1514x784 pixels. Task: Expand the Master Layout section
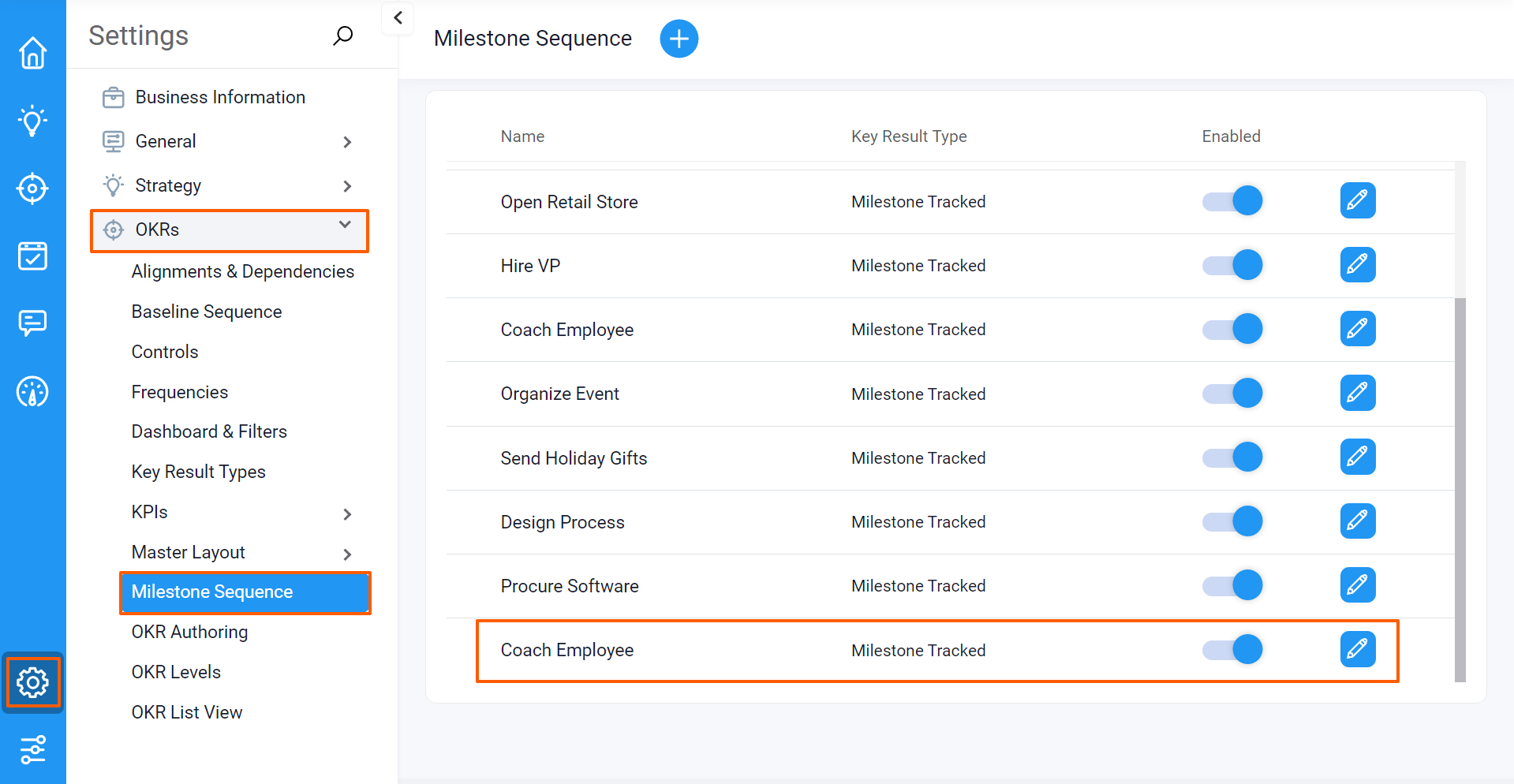pos(347,554)
